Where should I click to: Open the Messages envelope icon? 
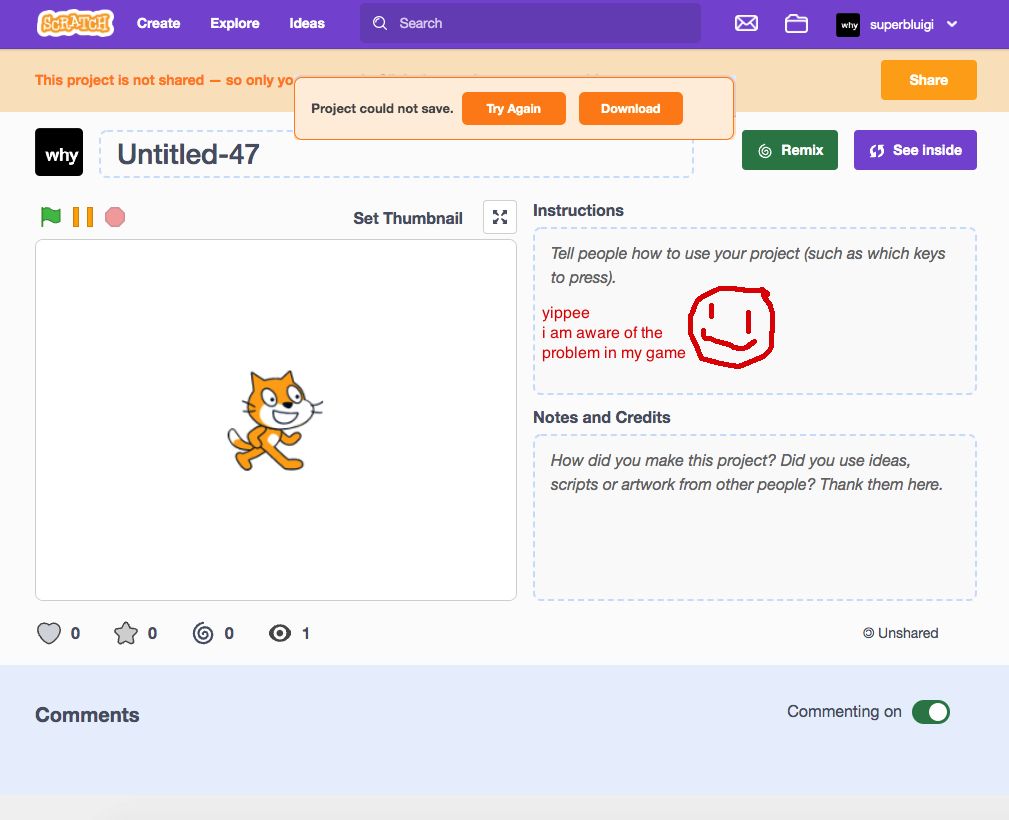click(746, 24)
